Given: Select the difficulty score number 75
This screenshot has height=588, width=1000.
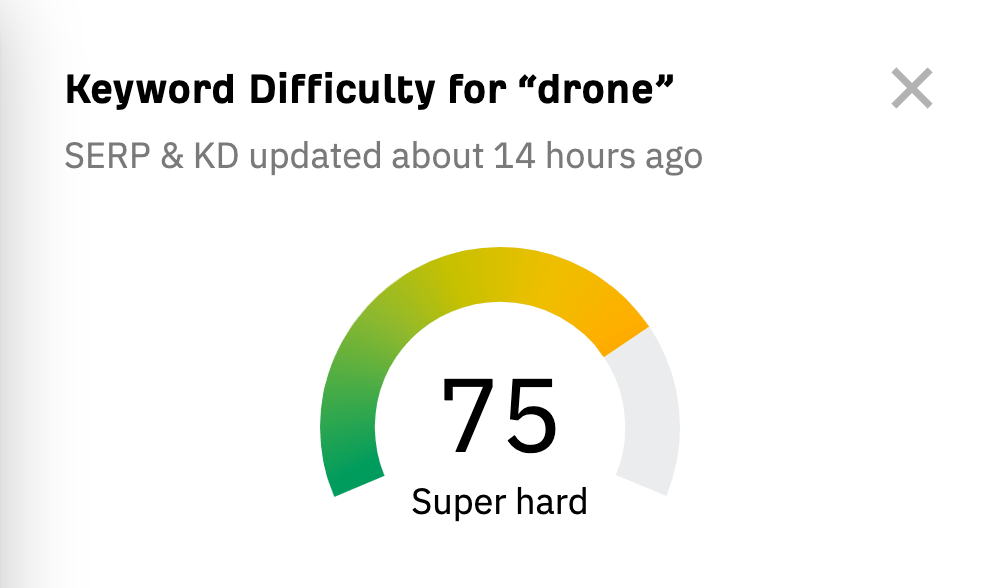Looking at the screenshot, I should 500,415.
